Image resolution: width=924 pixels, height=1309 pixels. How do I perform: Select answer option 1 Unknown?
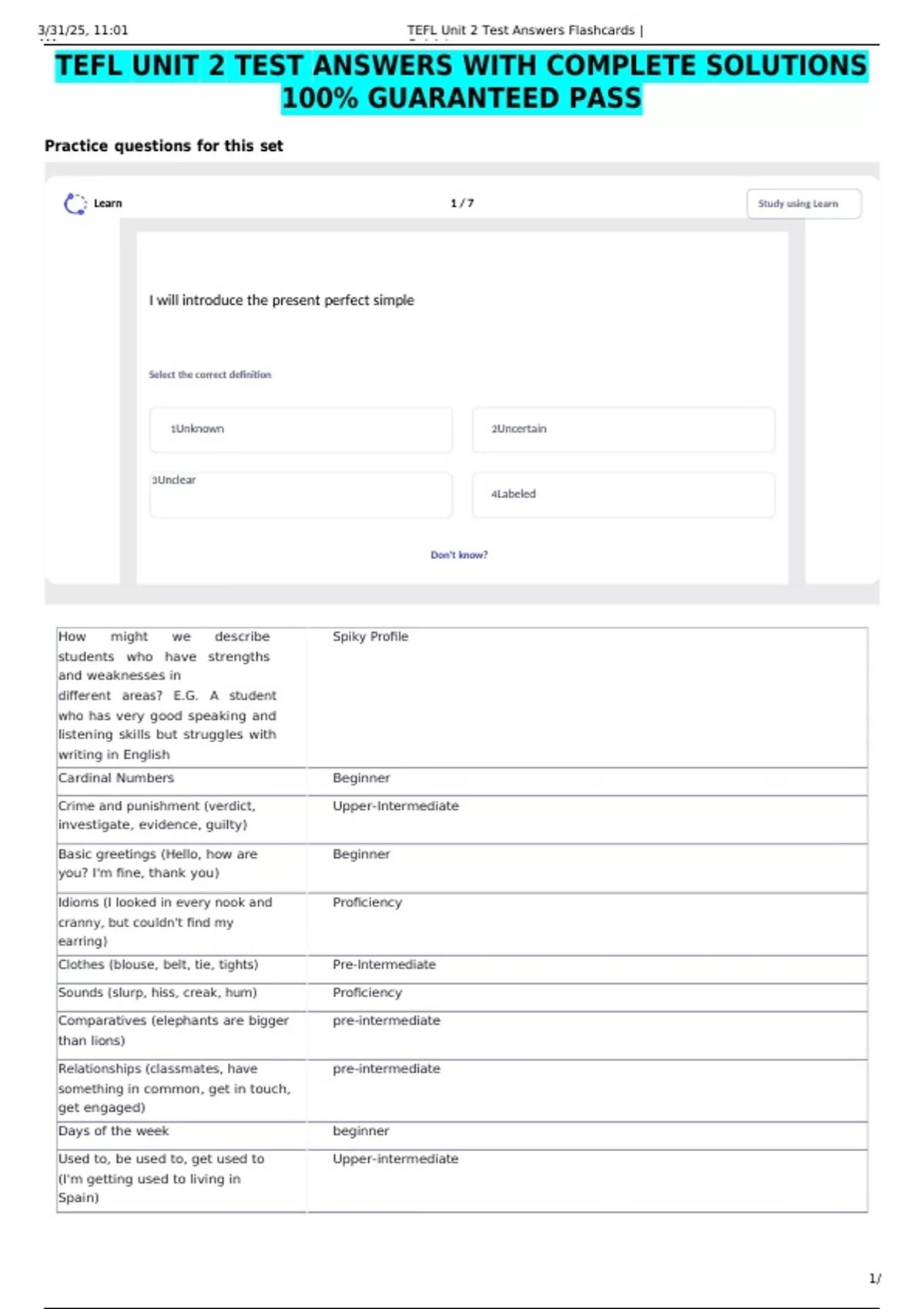coord(301,430)
